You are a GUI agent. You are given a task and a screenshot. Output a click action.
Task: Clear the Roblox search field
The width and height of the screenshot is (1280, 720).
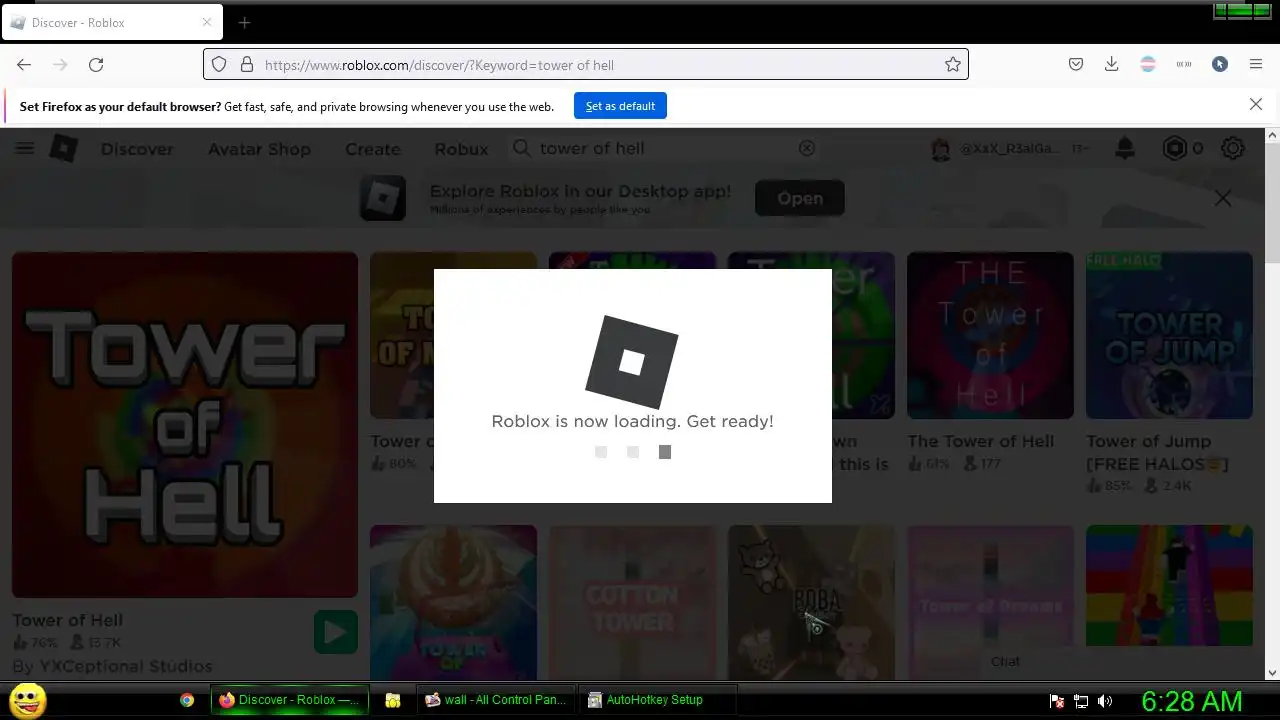pyautogui.click(x=807, y=148)
